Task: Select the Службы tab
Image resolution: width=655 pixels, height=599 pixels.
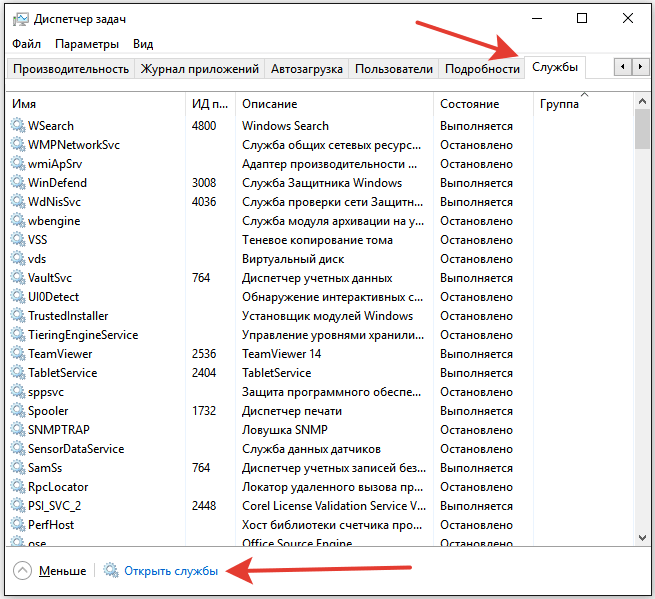Action: [555, 67]
